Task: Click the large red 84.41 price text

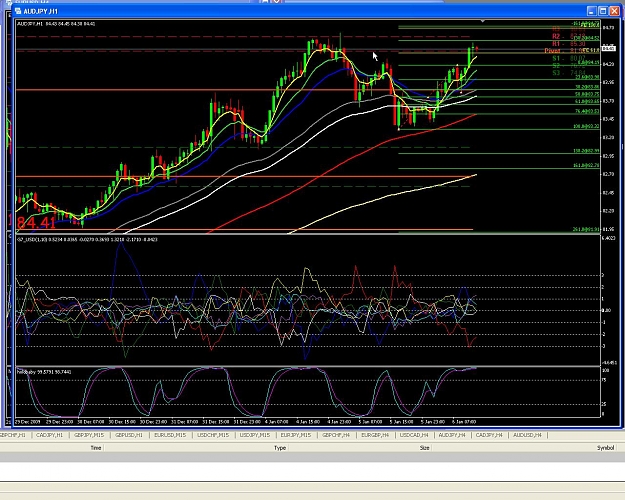Action: click(36, 222)
